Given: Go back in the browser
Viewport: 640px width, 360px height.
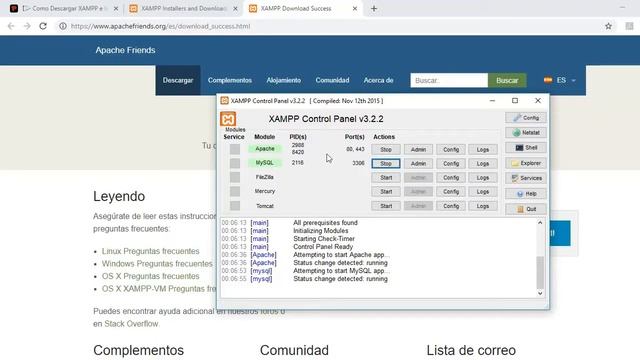Looking at the screenshot, I should [x=11, y=26].
